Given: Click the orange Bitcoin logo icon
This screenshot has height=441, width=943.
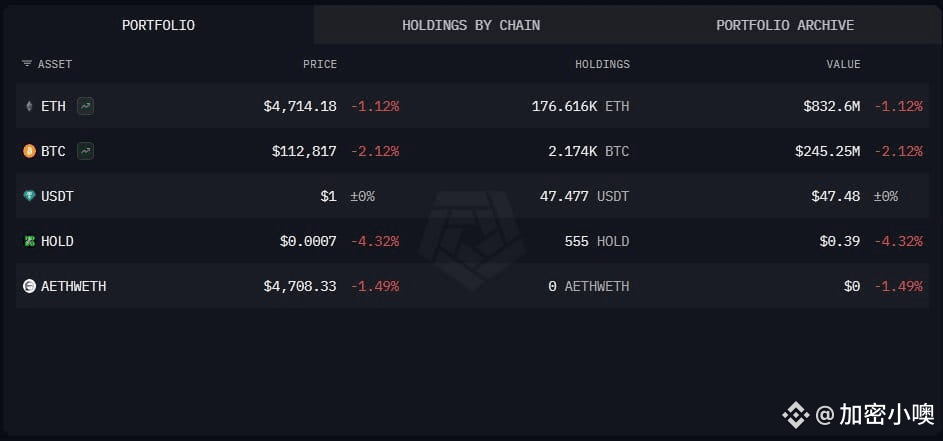Looking at the screenshot, I should [x=29, y=151].
